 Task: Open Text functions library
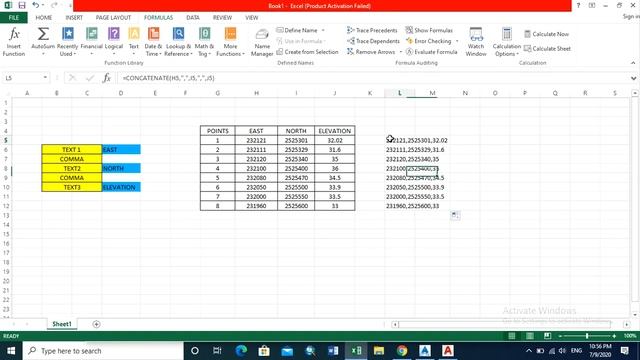134,41
